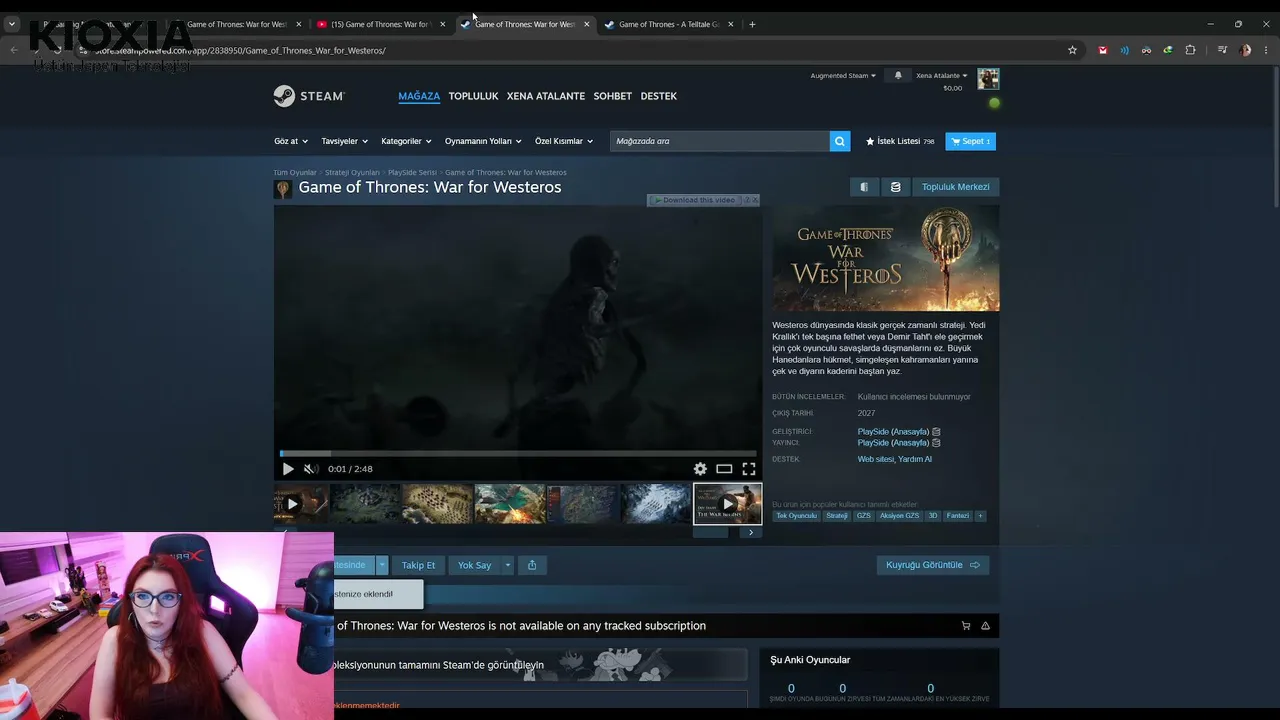Bookmark page with the star icon
This screenshot has width=1280, height=720.
point(1072,50)
